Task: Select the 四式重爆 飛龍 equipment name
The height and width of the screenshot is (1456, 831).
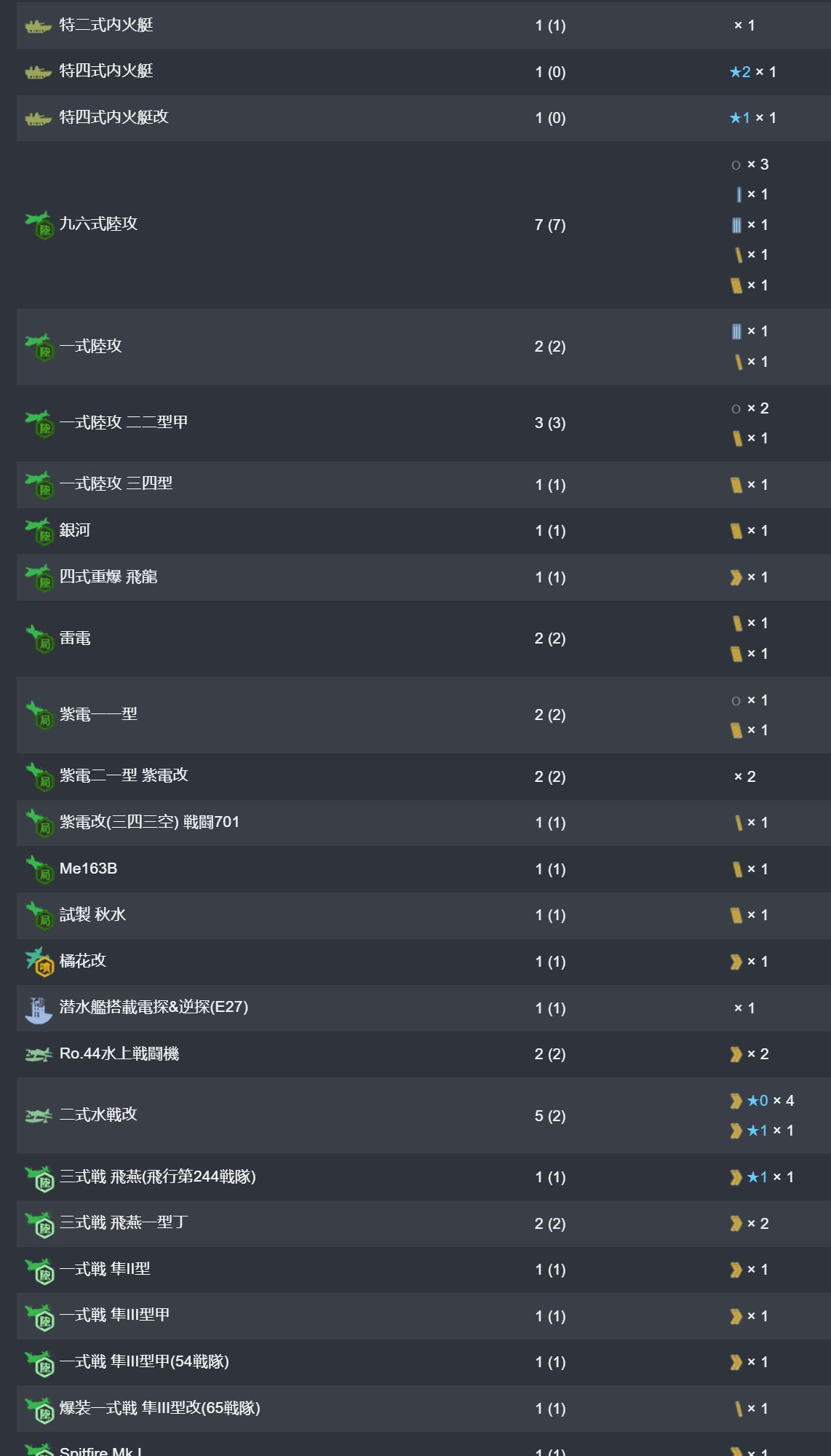Action: pyautogui.click(x=108, y=577)
